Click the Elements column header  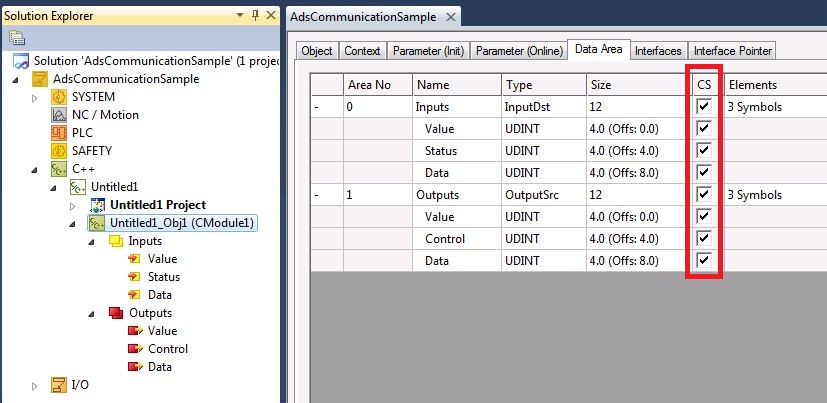coord(774,85)
